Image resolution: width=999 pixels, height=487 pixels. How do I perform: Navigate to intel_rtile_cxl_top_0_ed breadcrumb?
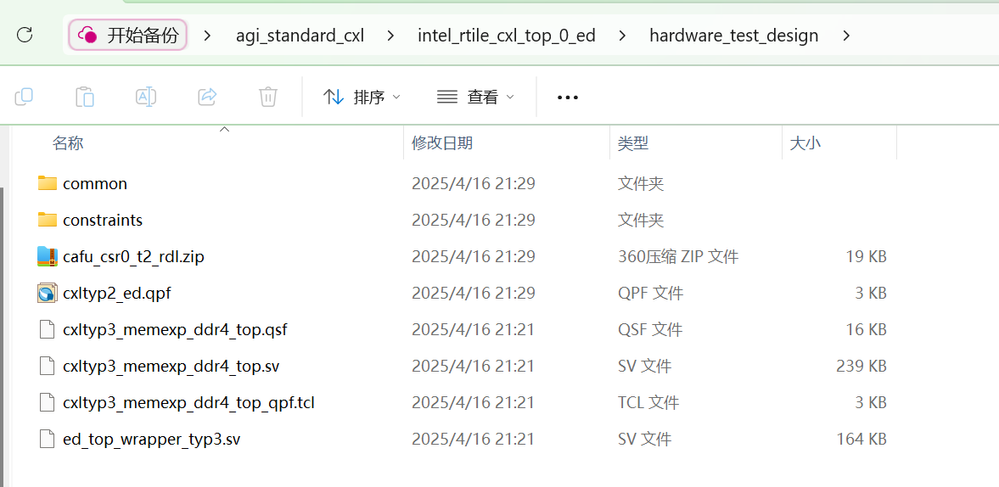(506, 36)
